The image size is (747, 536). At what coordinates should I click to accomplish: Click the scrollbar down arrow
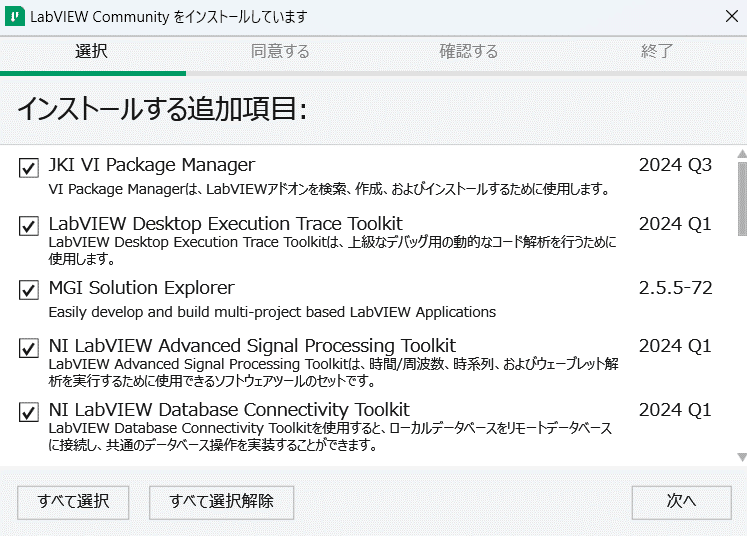(x=742, y=457)
